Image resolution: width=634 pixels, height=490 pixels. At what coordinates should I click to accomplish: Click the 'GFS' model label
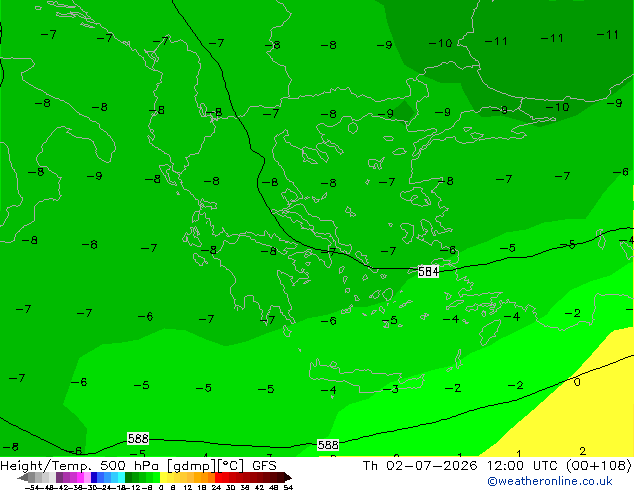264,465
